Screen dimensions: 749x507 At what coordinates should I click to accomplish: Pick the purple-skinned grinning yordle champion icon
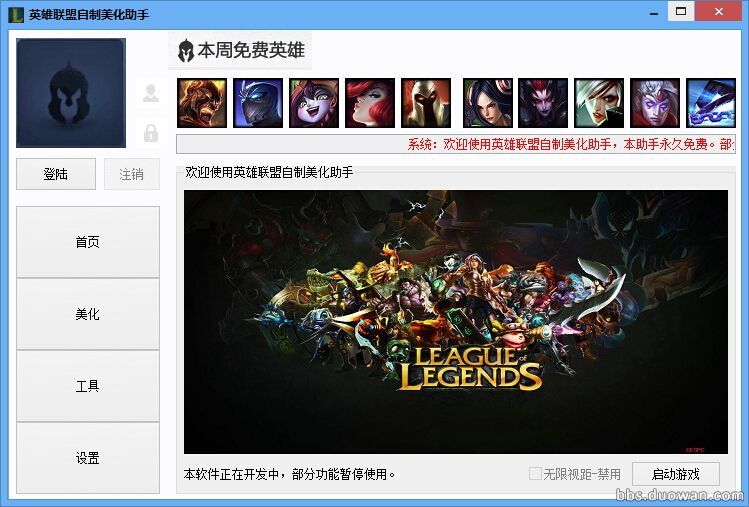click(314, 103)
